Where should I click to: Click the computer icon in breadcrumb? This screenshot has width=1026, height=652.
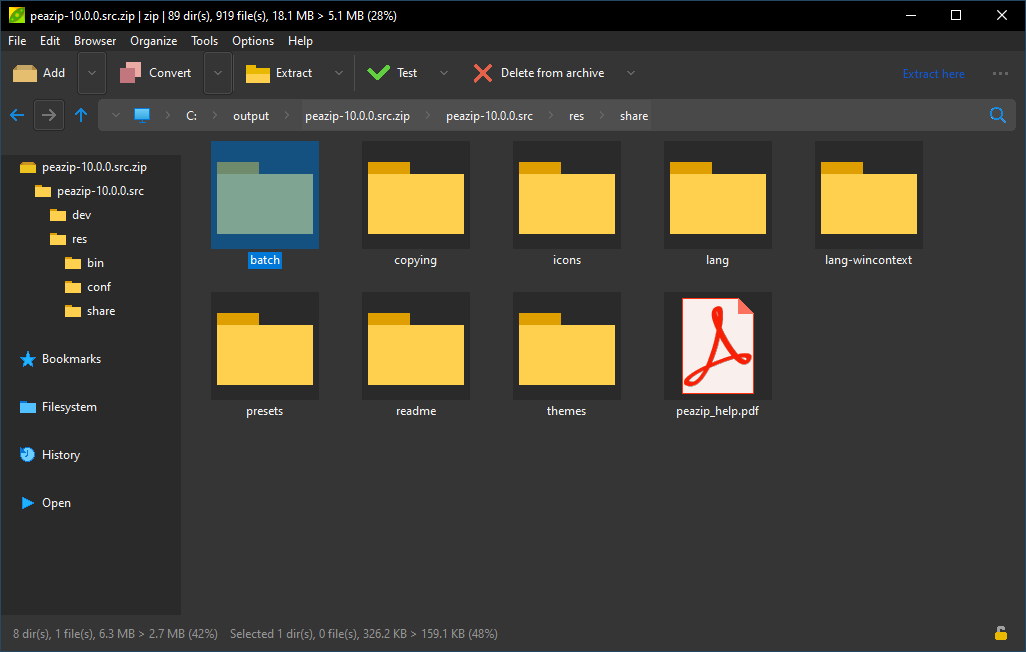coord(142,115)
